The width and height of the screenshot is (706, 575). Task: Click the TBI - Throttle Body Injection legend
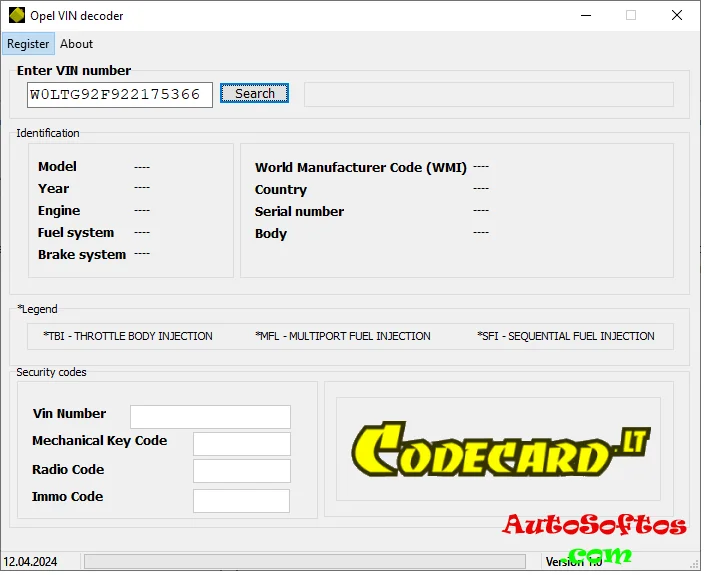pos(128,336)
